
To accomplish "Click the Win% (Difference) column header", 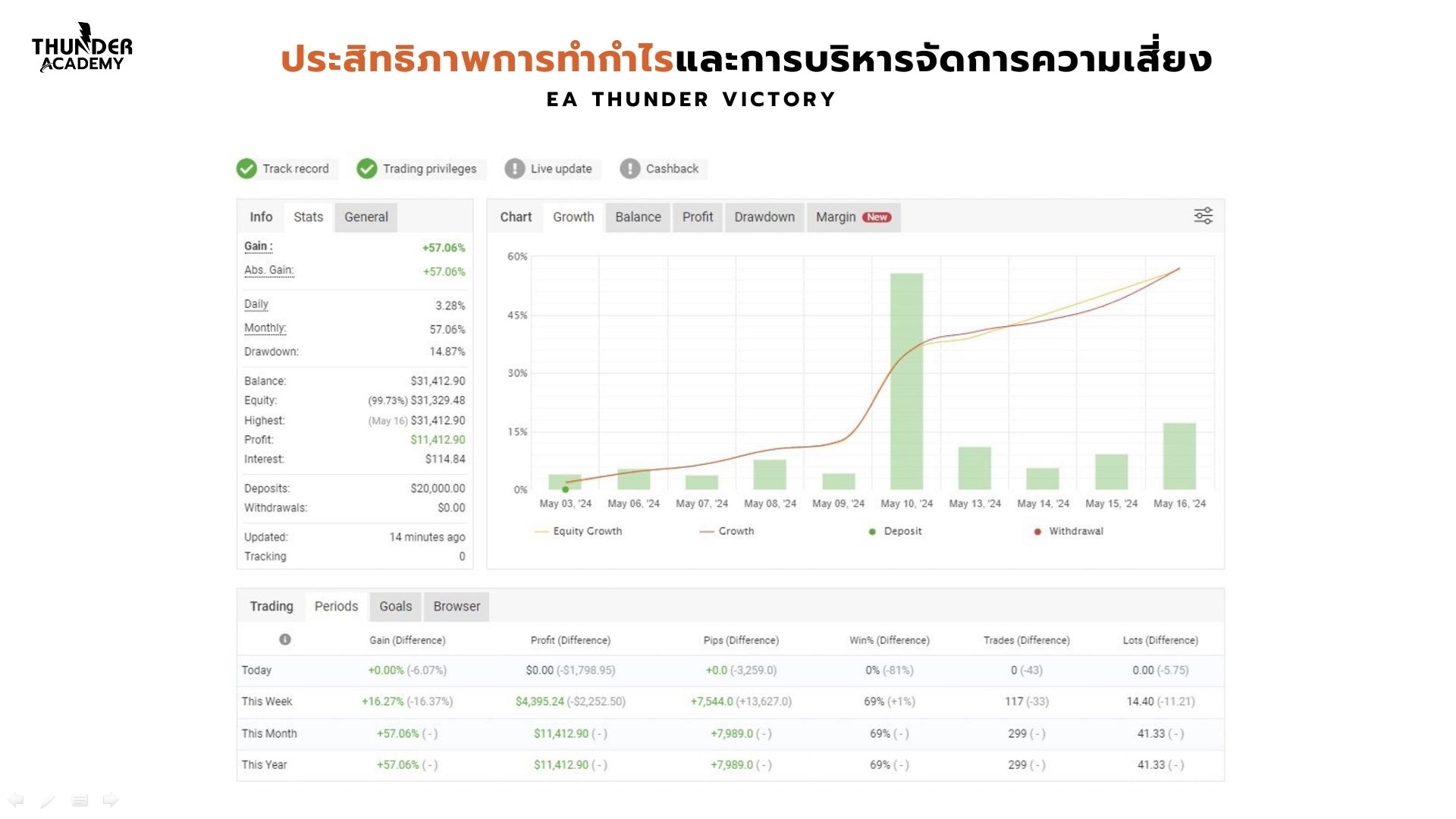I will 890,640.
